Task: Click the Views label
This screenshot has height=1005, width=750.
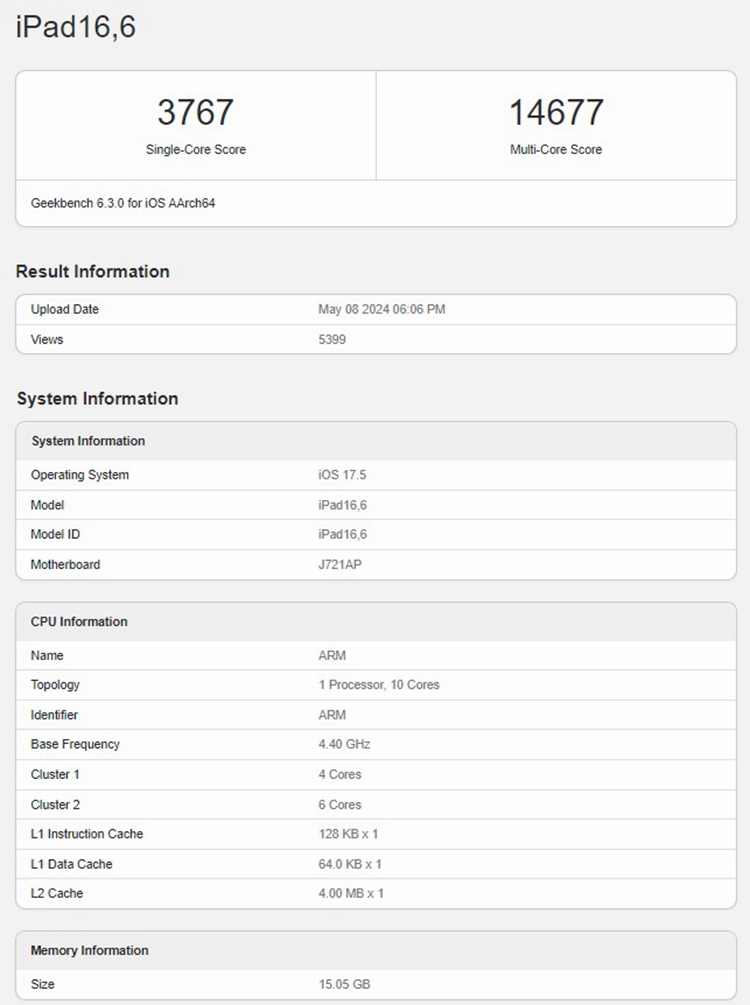Action: [47, 339]
